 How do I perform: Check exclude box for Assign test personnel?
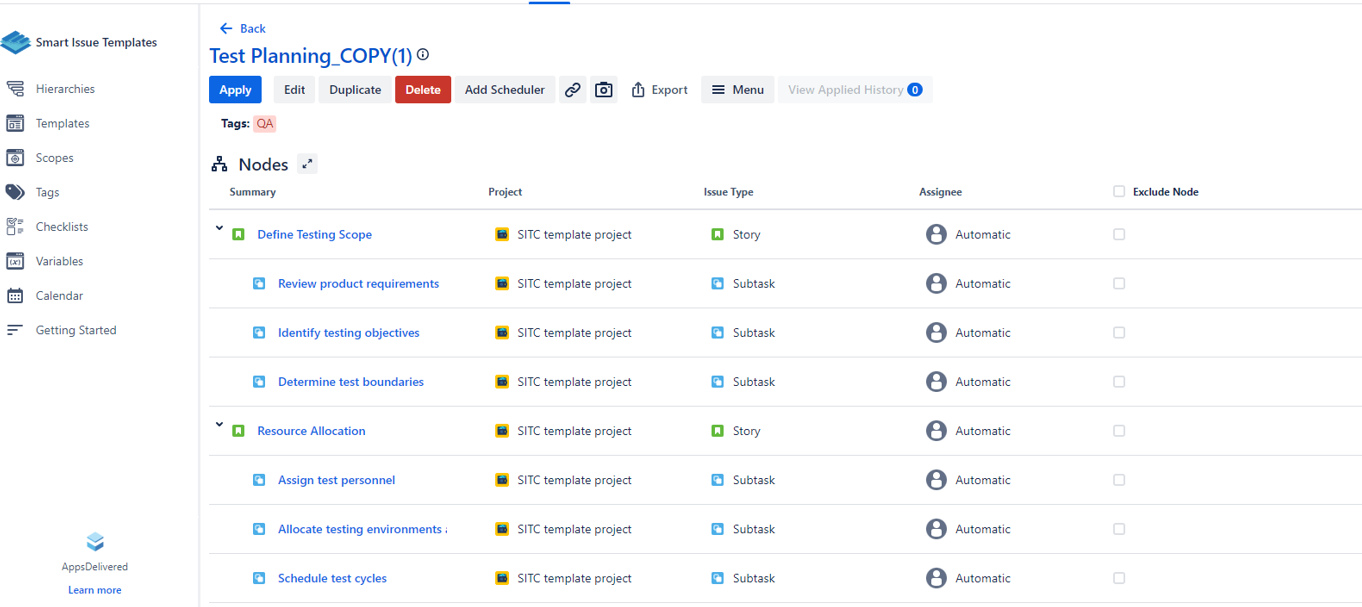tap(1119, 480)
